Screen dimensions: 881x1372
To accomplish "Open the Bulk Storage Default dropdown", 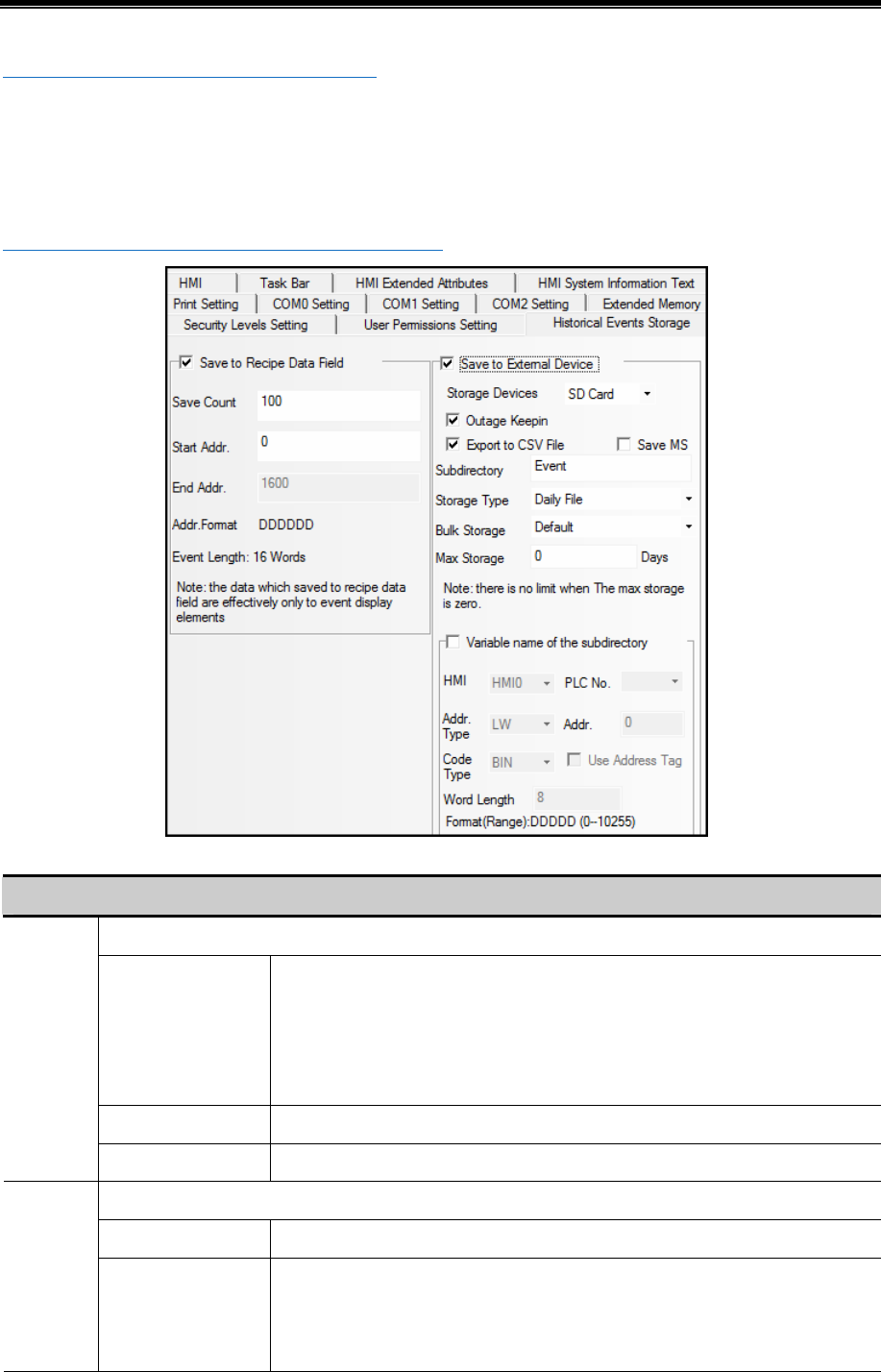I will (x=611, y=527).
